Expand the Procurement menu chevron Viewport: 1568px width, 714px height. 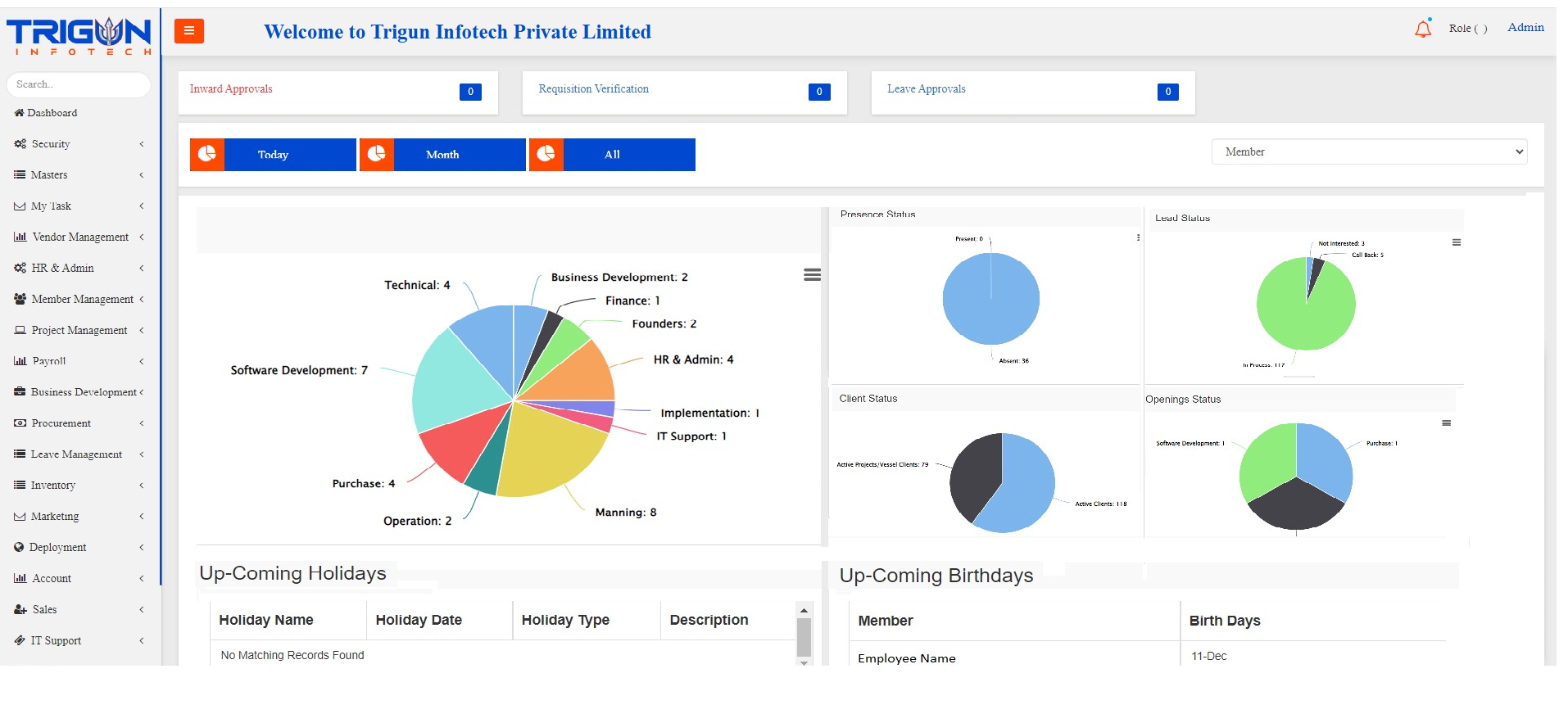pos(142,423)
